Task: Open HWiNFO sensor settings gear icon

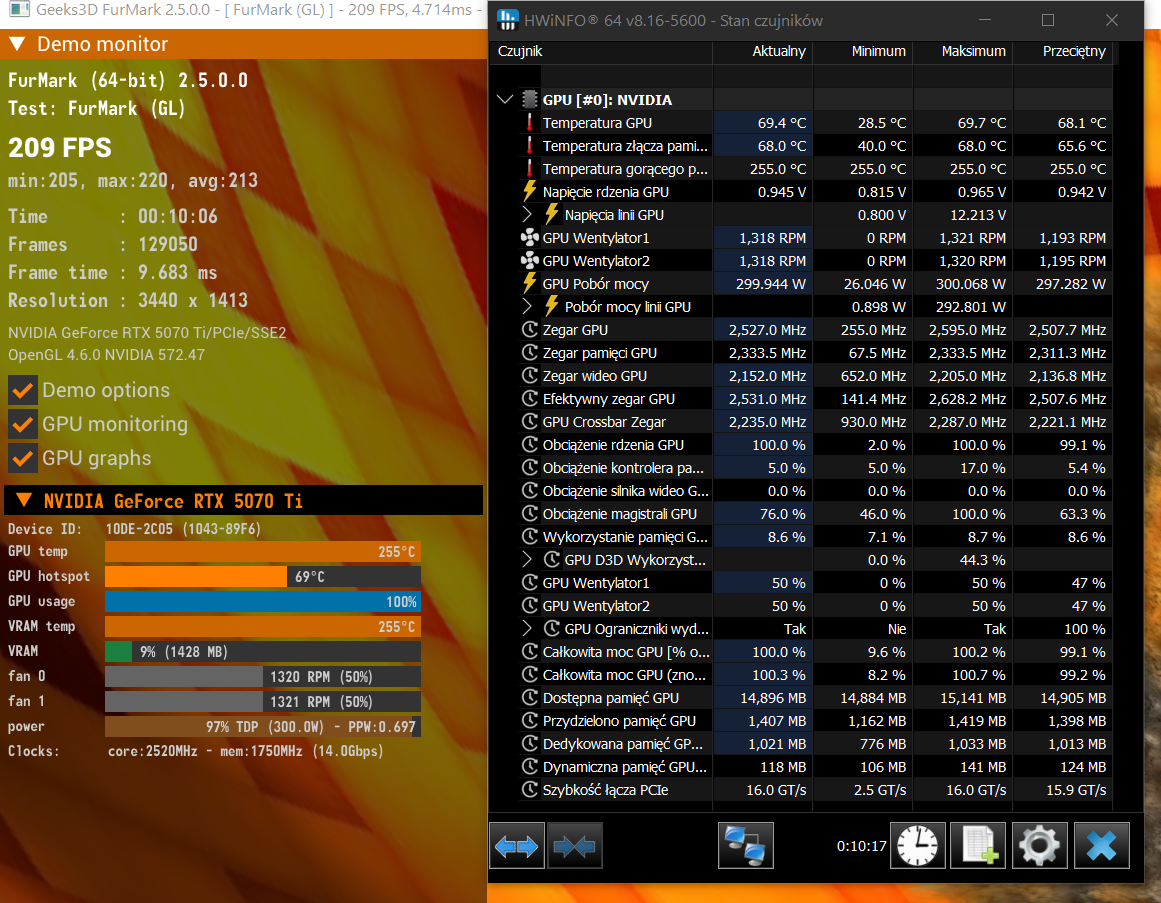Action: [1040, 845]
